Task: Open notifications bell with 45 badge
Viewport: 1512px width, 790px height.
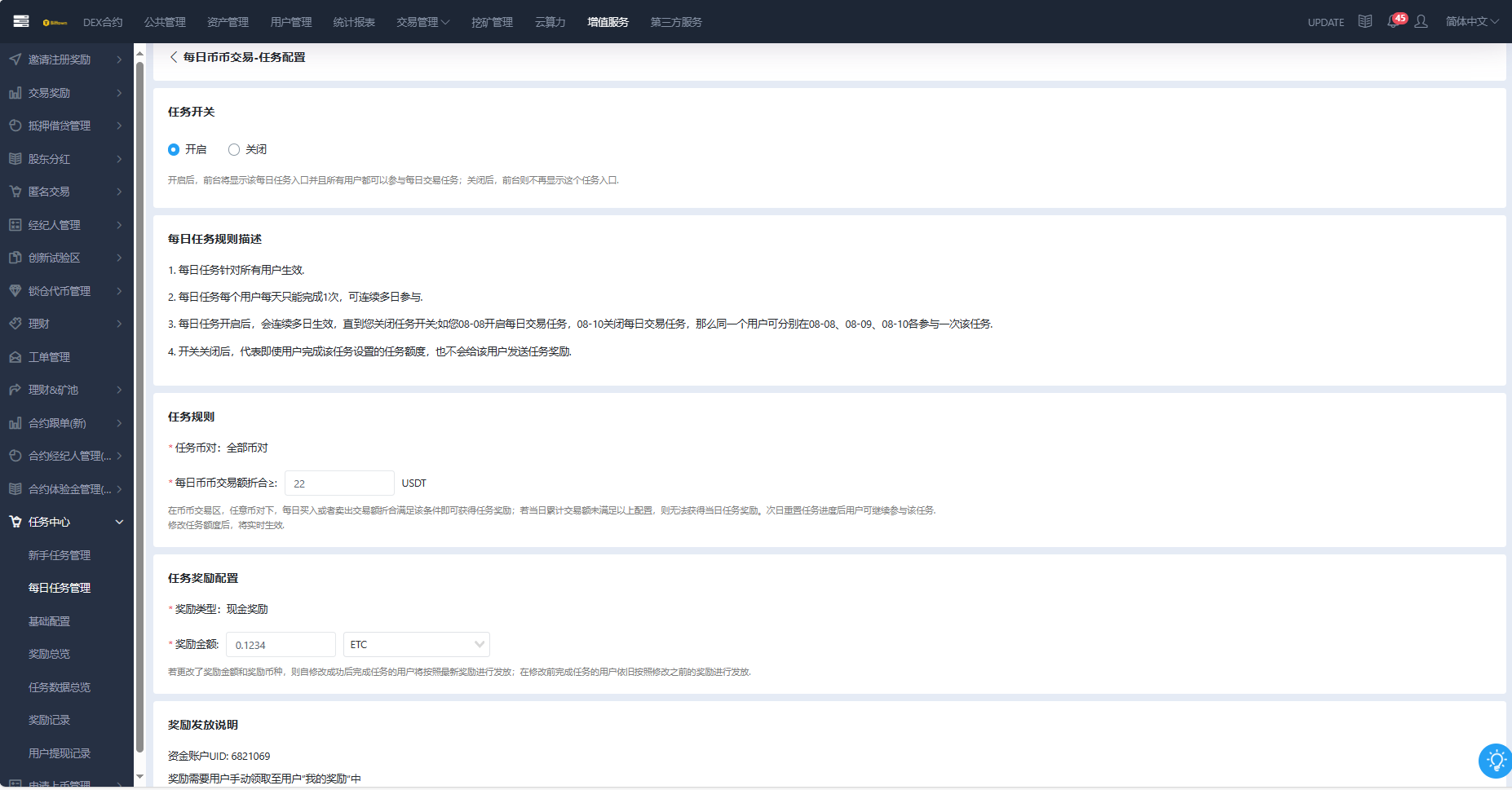Action: (x=1394, y=21)
